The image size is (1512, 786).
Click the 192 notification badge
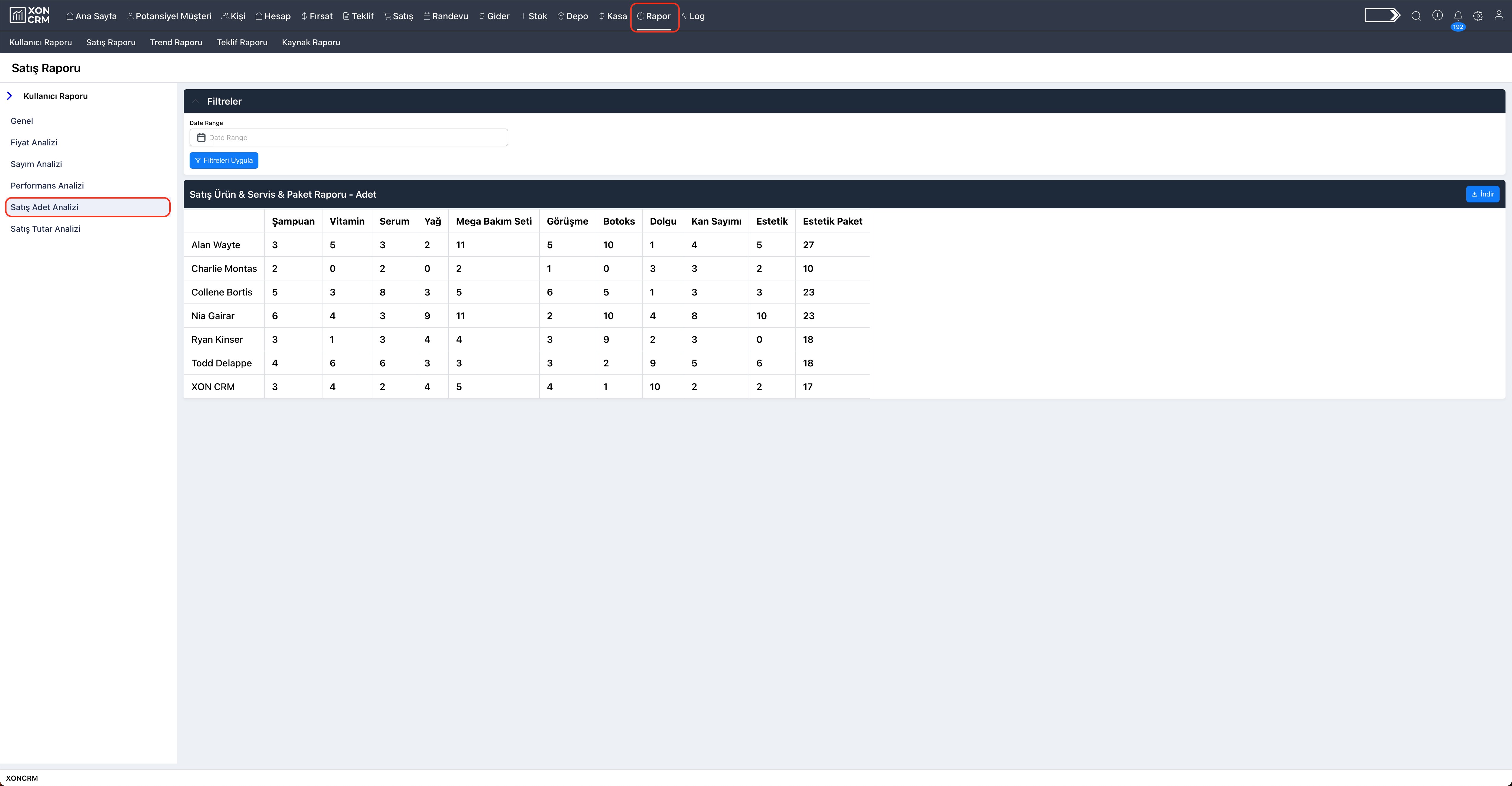(1458, 27)
